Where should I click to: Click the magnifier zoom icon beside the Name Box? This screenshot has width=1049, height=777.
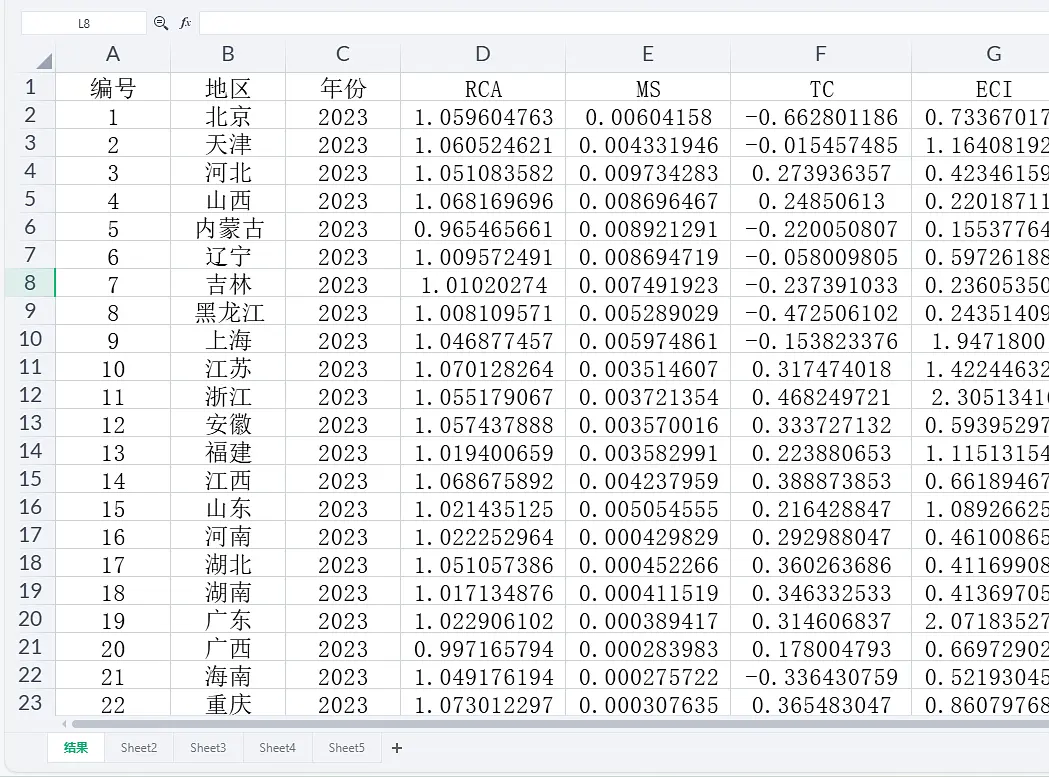pyautogui.click(x=161, y=22)
